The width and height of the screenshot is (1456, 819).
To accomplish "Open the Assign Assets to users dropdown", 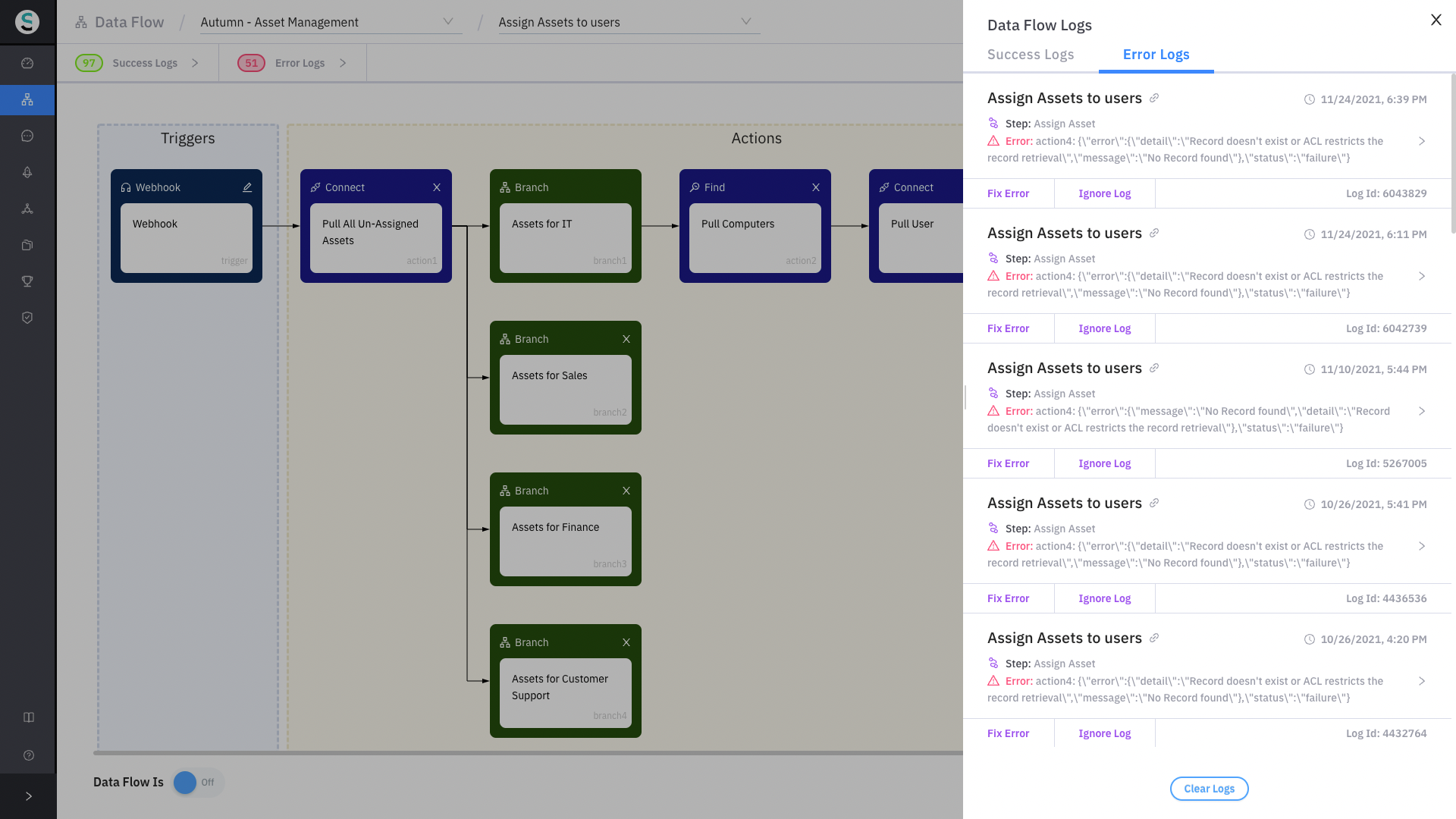I will (x=629, y=22).
